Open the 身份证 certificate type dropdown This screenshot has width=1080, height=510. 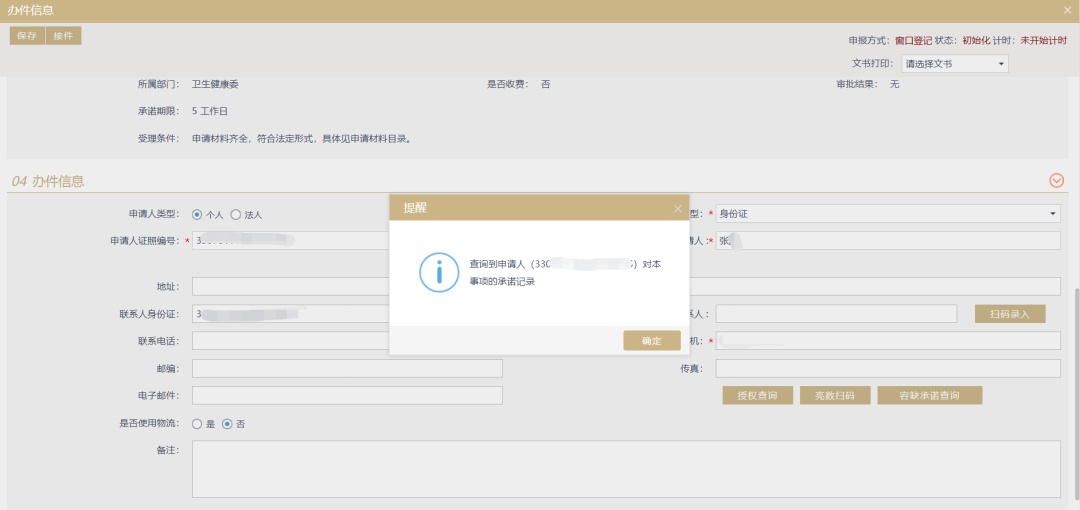pos(887,213)
